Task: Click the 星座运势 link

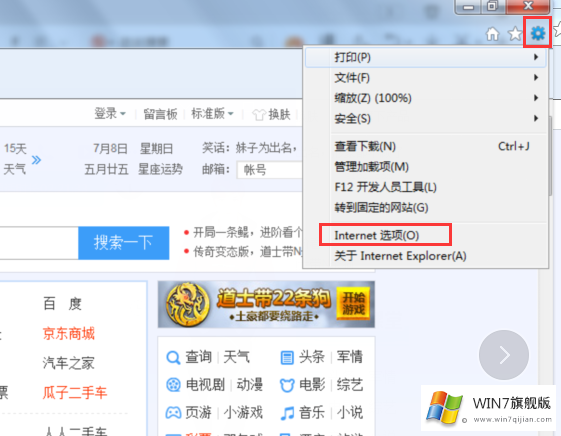Action: 160,169
